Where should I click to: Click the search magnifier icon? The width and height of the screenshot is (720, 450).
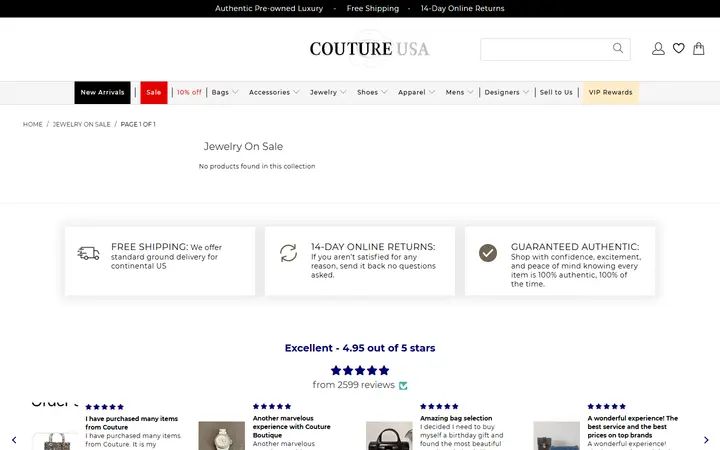pos(618,48)
